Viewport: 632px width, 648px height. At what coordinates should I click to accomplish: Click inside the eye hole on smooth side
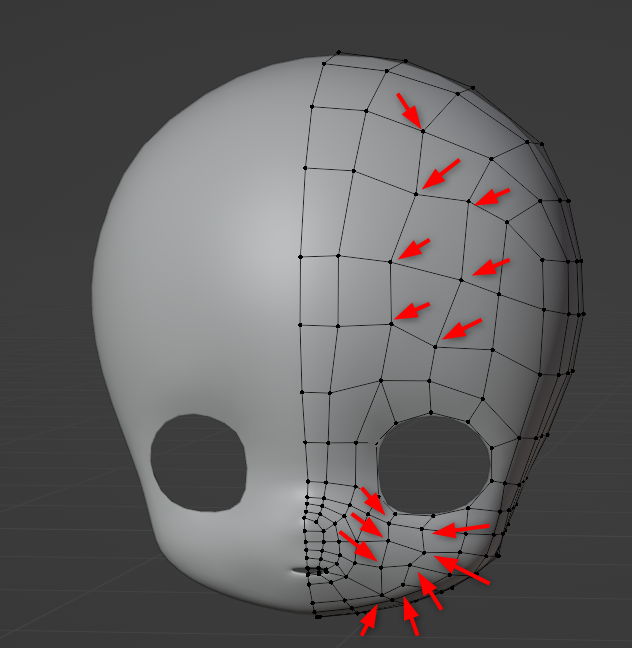198,462
